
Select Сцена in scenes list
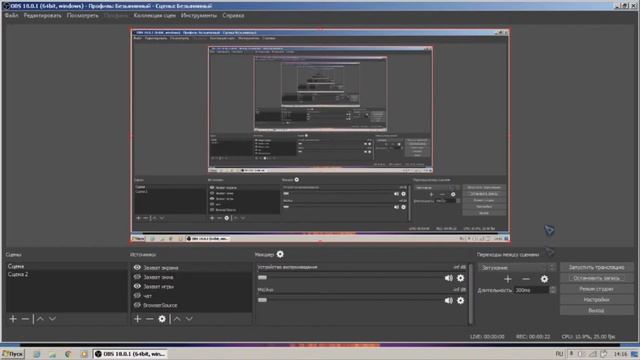click(67, 266)
